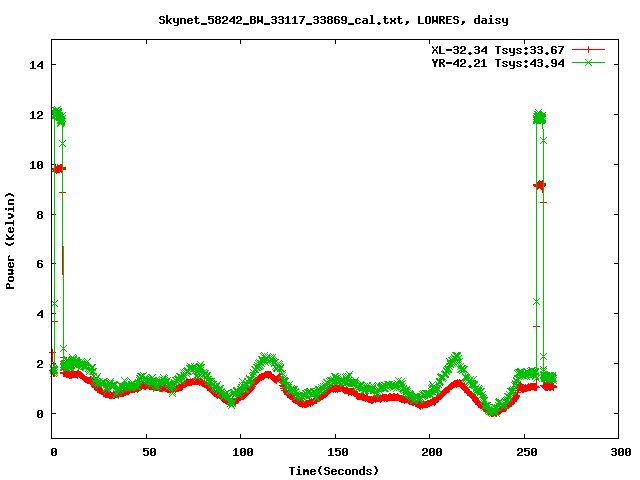Image resolution: width=640 pixels, height=480 pixels.
Task: Select the YR-42.21 Tsys:43.94 legend entry
Action: [498, 63]
